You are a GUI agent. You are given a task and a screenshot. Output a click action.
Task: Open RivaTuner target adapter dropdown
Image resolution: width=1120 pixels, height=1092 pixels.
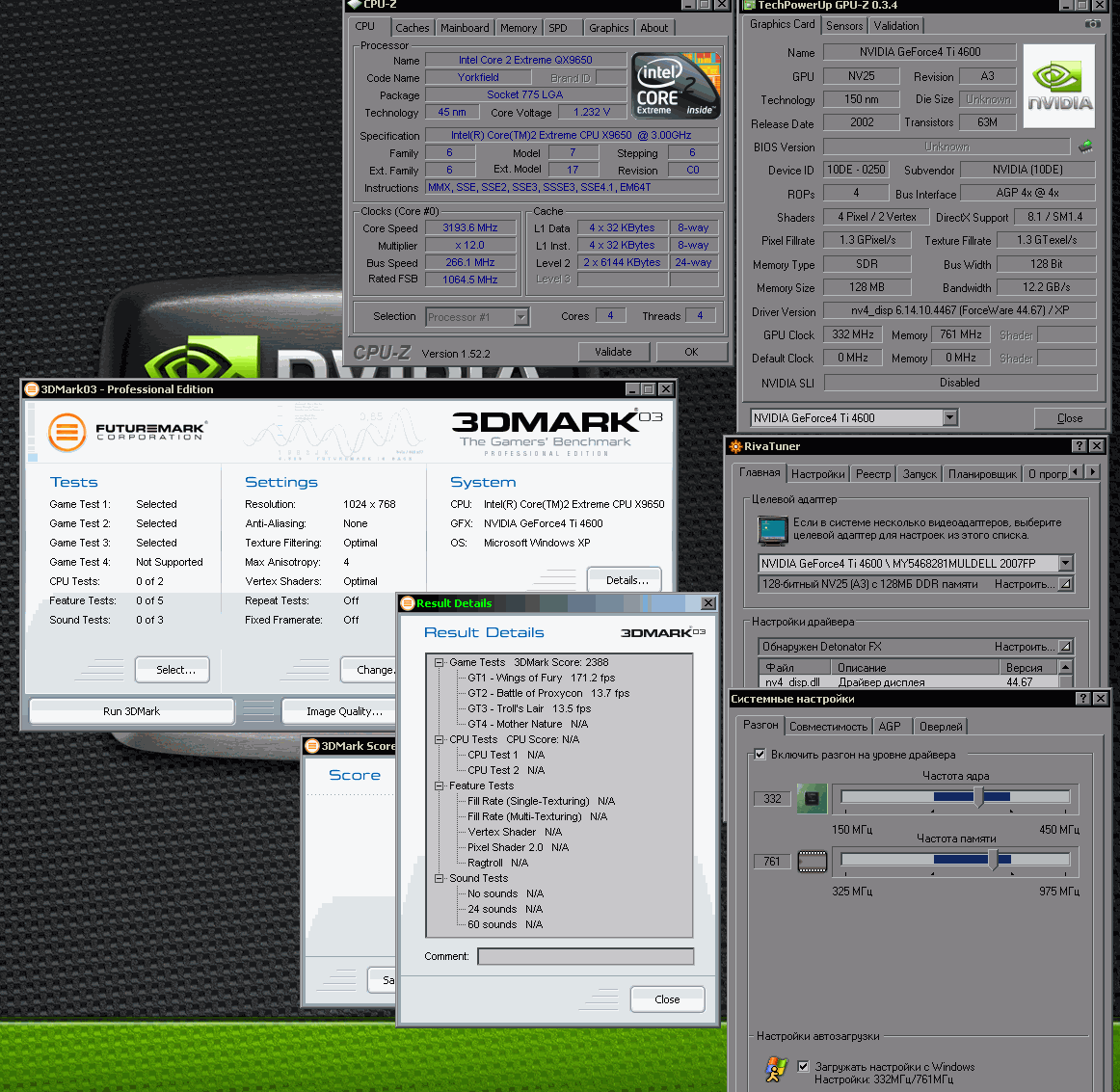(1065, 564)
